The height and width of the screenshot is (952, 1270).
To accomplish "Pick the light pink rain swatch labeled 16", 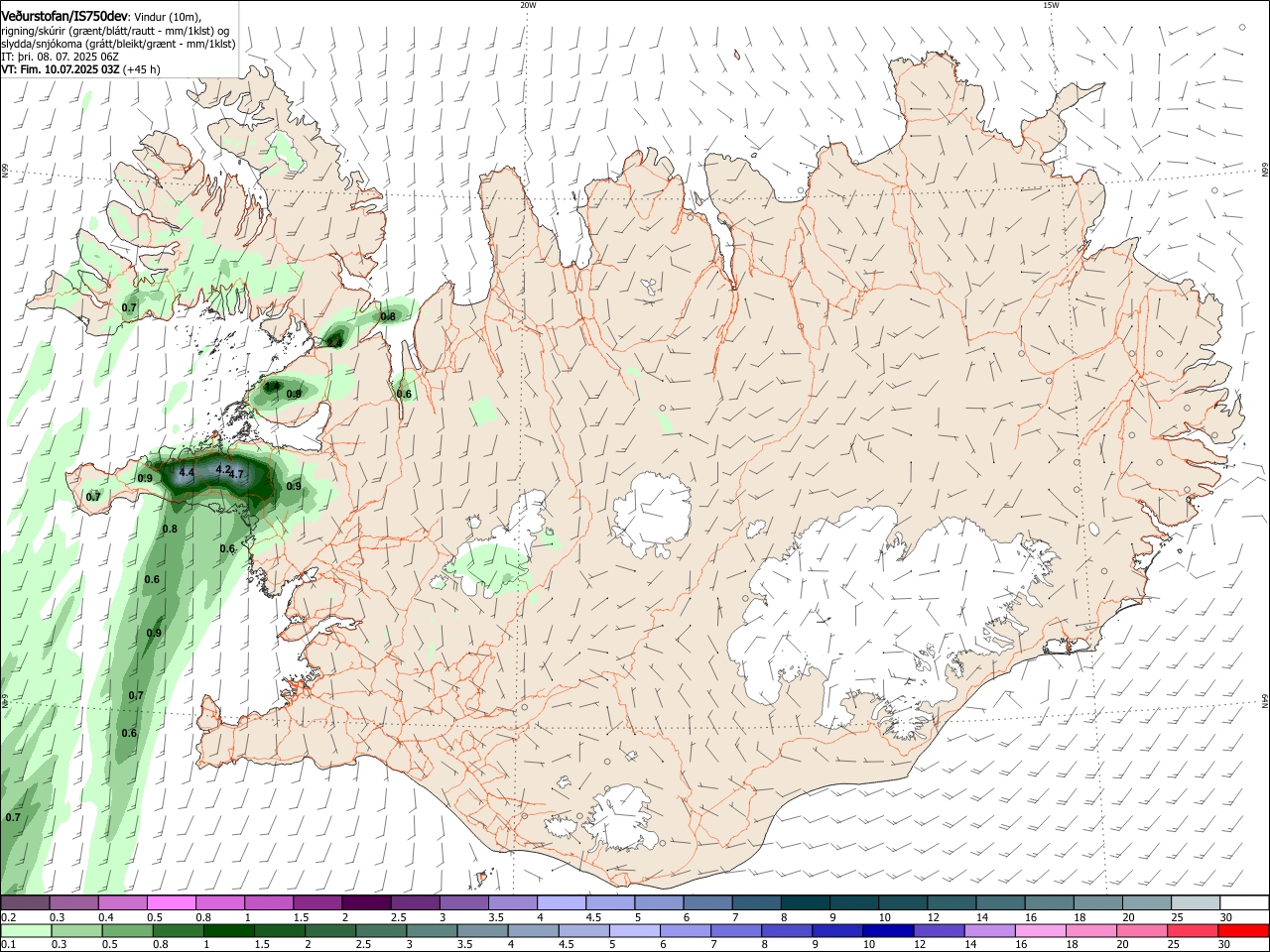I will click(1041, 930).
